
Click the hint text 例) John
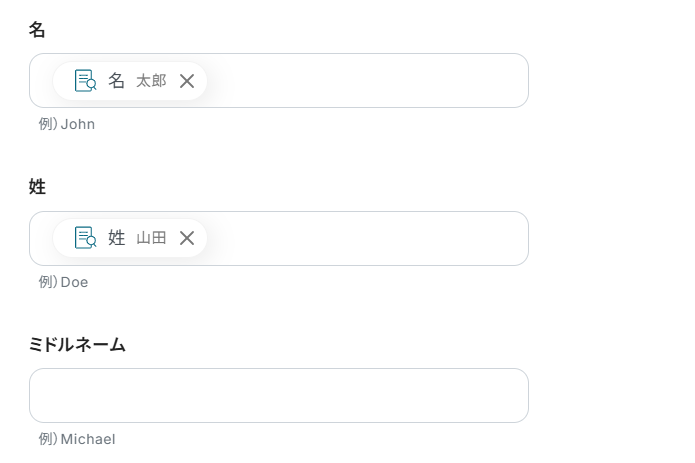[x=67, y=125]
